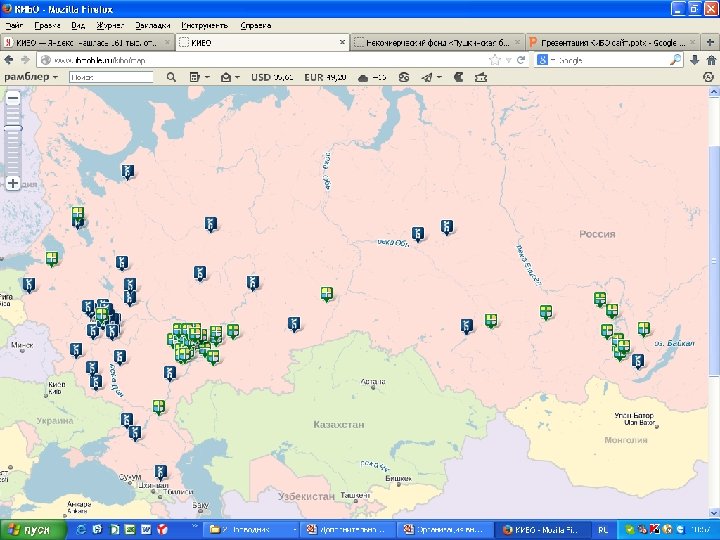Open the Правка menu
The height and width of the screenshot is (540, 720).
(x=47, y=26)
